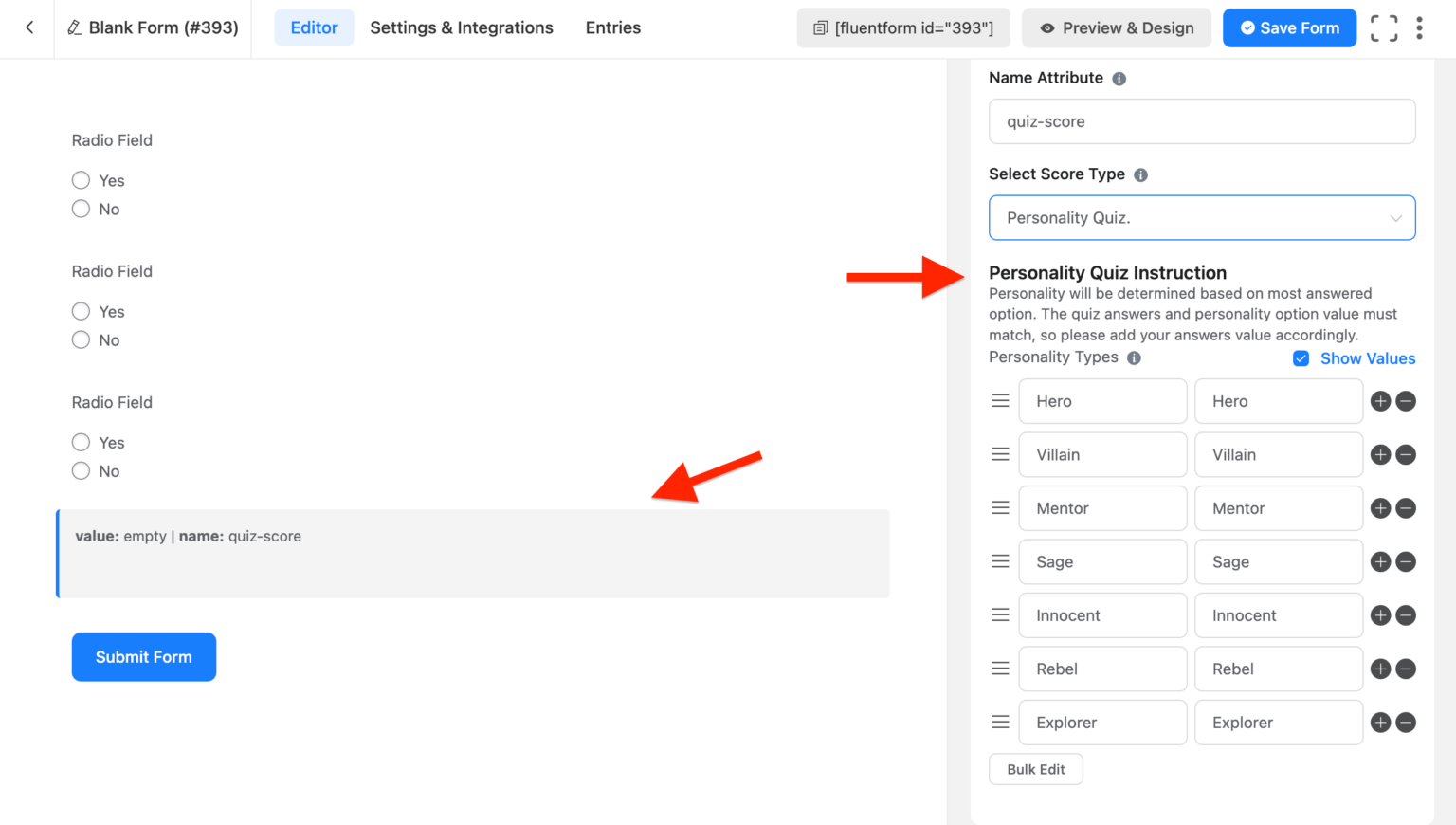
Task: Uncheck the Show Values checkbox
Action: 1301,358
